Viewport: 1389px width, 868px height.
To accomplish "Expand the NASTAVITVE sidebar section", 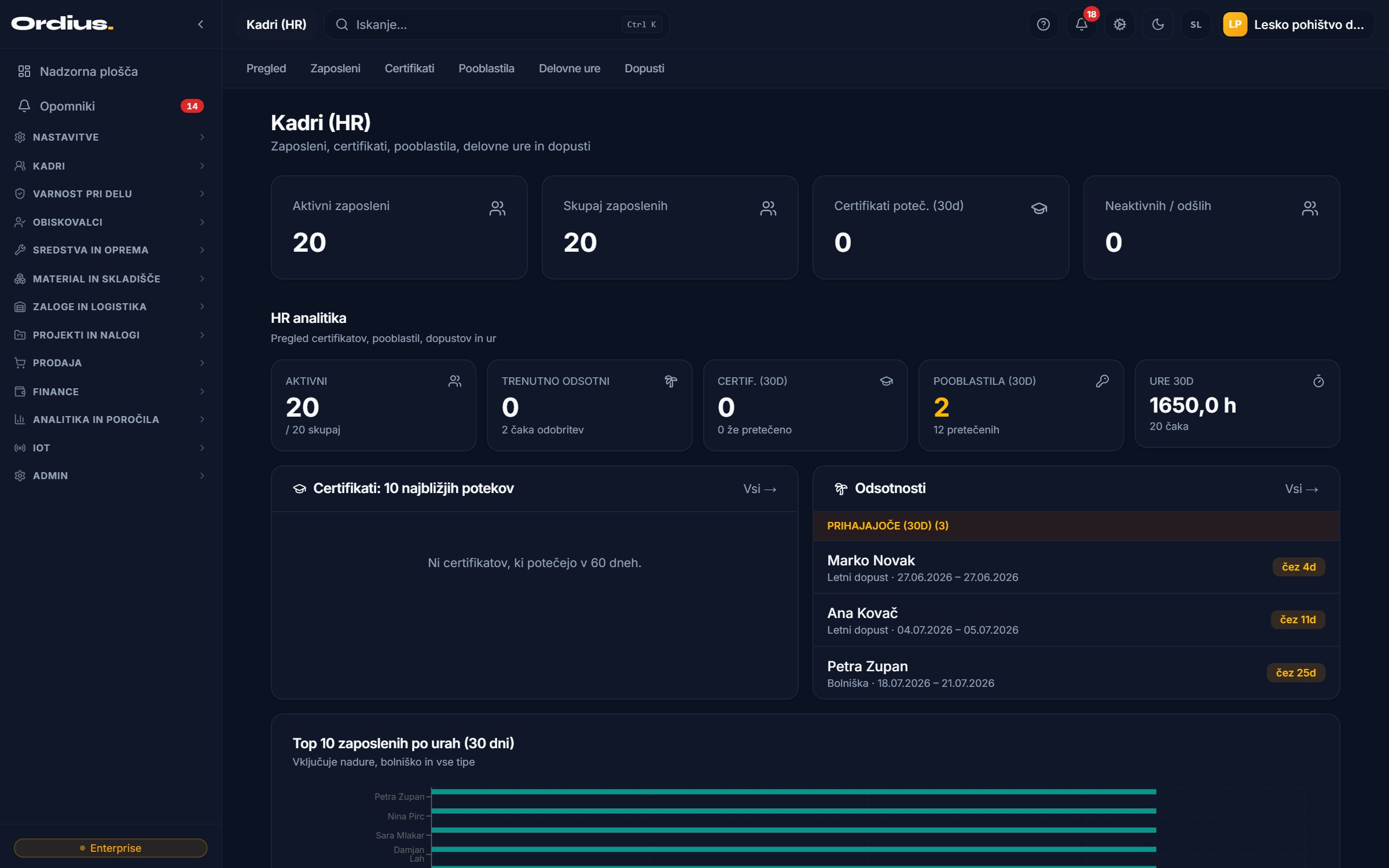I will 110,137.
